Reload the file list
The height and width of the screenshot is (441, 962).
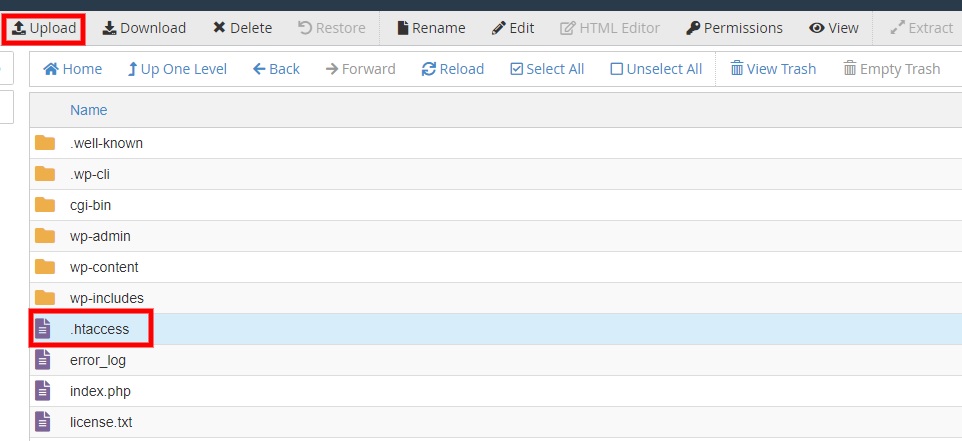(453, 69)
